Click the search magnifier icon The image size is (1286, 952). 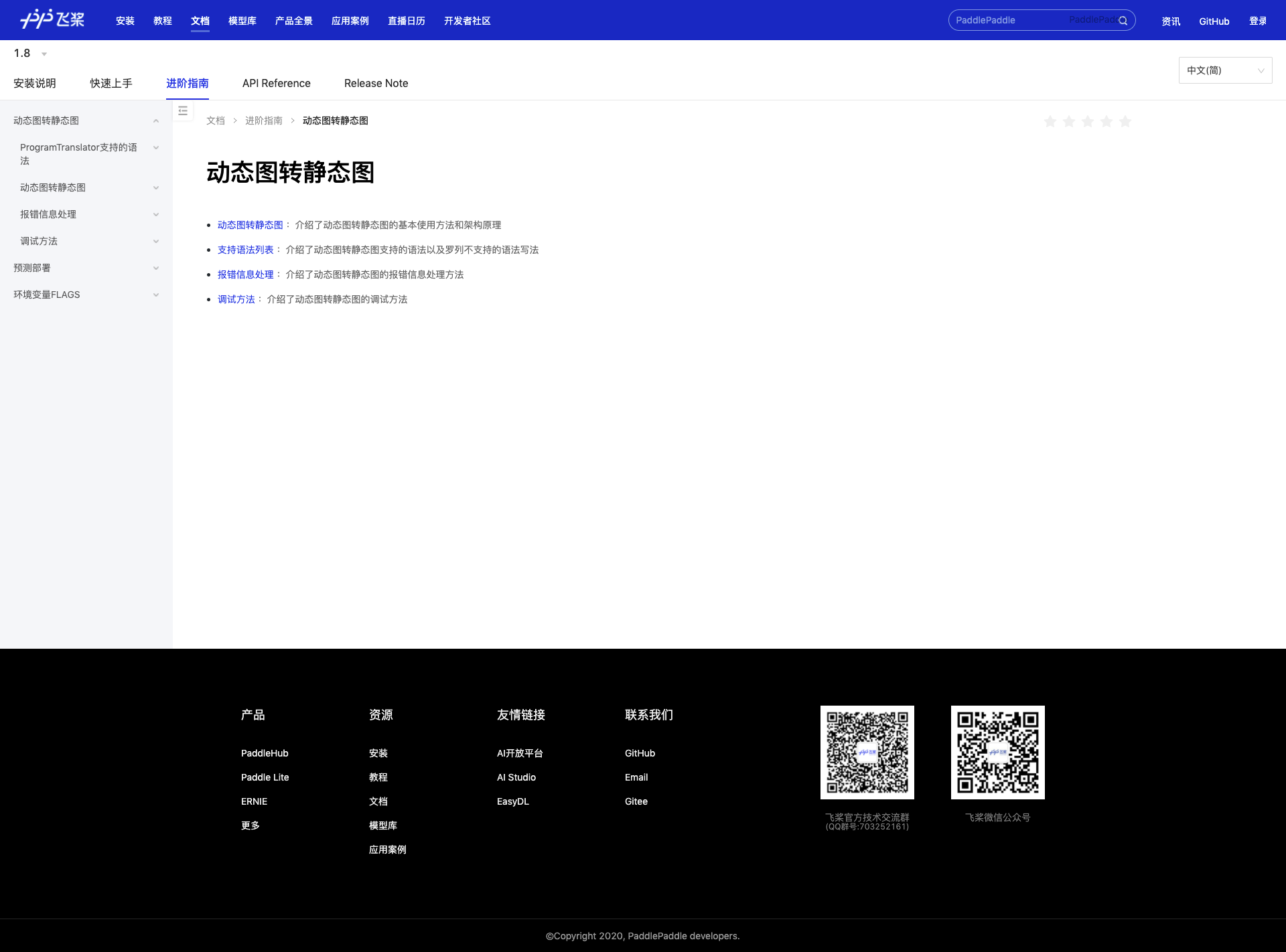tap(1123, 21)
